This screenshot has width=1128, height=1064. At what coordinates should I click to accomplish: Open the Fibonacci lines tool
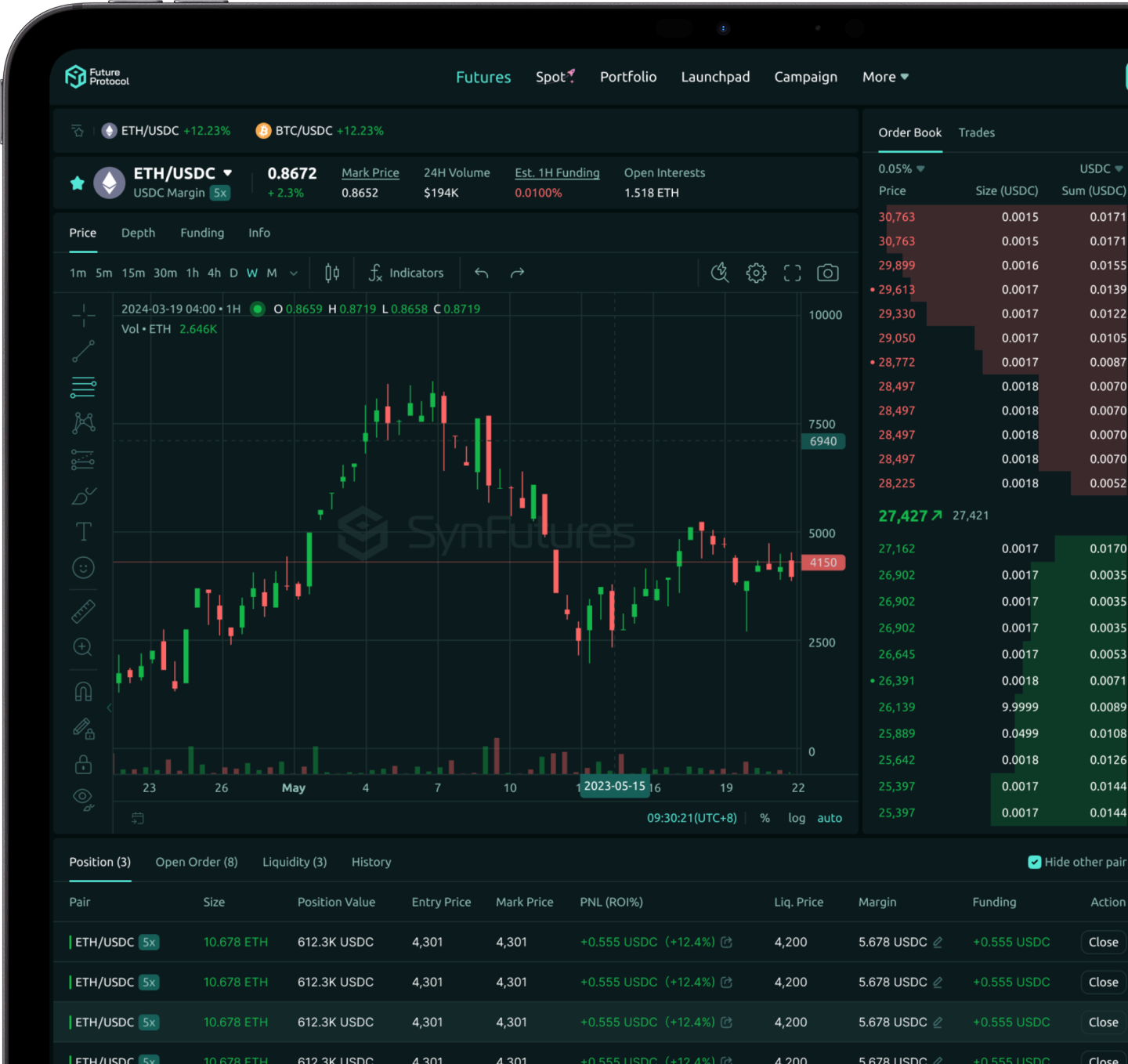83,387
